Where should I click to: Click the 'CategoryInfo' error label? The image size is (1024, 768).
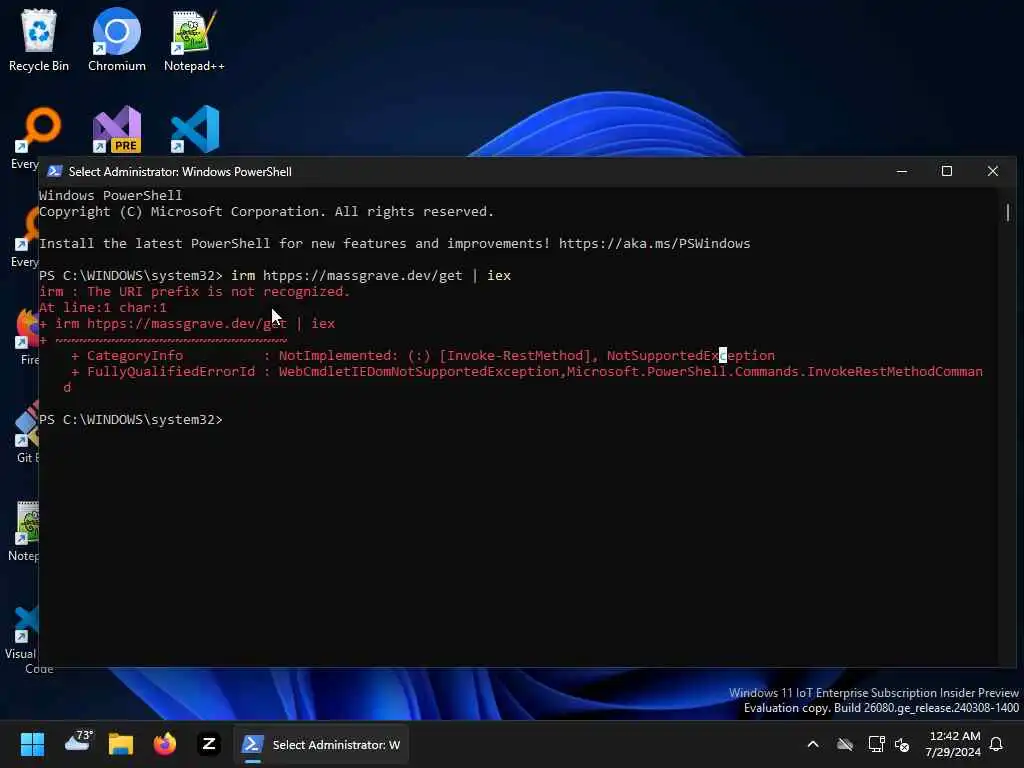135,355
